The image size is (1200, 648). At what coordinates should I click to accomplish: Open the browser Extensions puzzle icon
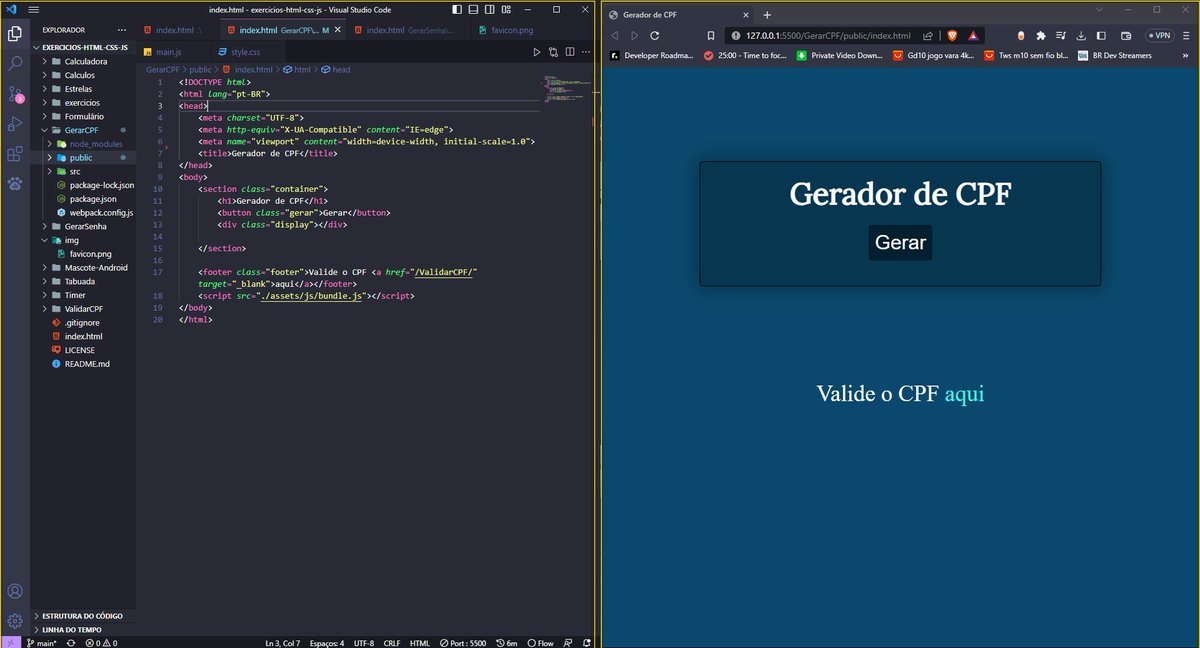(1040, 35)
